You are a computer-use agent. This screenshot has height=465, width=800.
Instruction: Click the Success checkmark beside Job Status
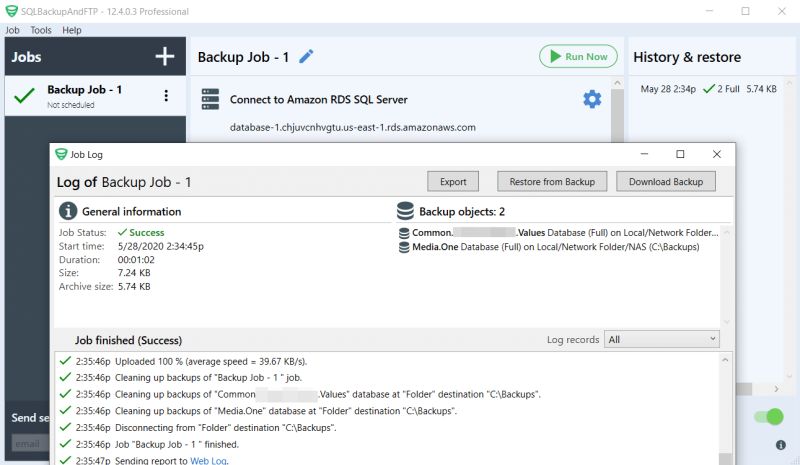(x=122, y=232)
